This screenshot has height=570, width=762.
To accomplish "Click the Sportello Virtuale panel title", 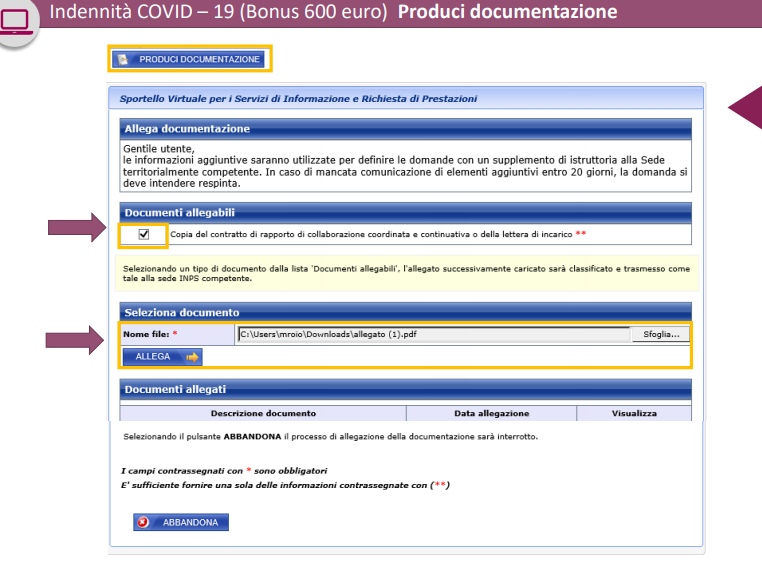I will [x=298, y=98].
